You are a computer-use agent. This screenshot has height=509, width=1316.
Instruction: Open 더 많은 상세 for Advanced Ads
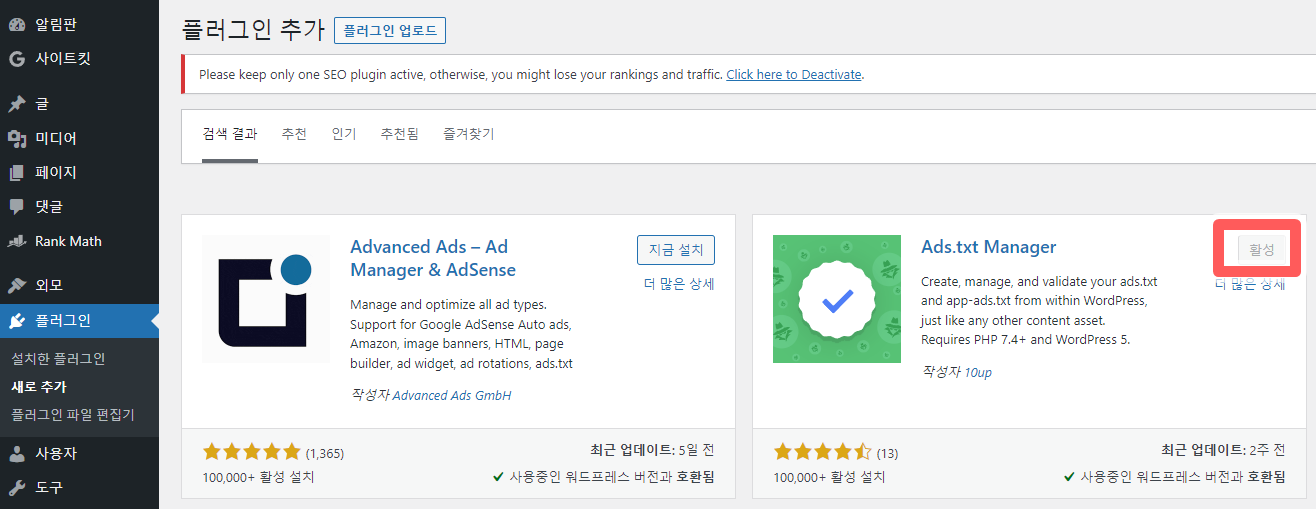click(679, 284)
